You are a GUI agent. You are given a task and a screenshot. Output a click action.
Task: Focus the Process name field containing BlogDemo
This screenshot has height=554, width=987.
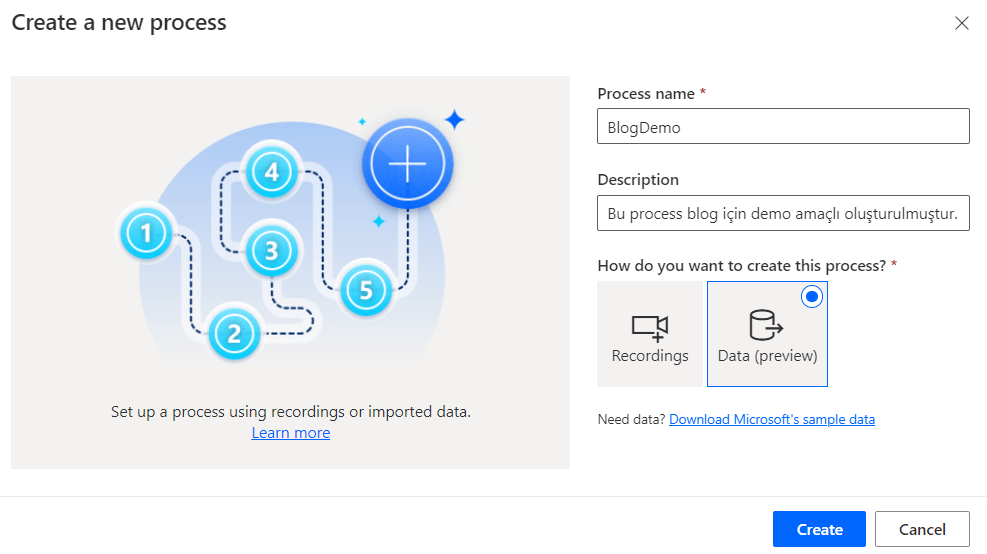pos(783,127)
